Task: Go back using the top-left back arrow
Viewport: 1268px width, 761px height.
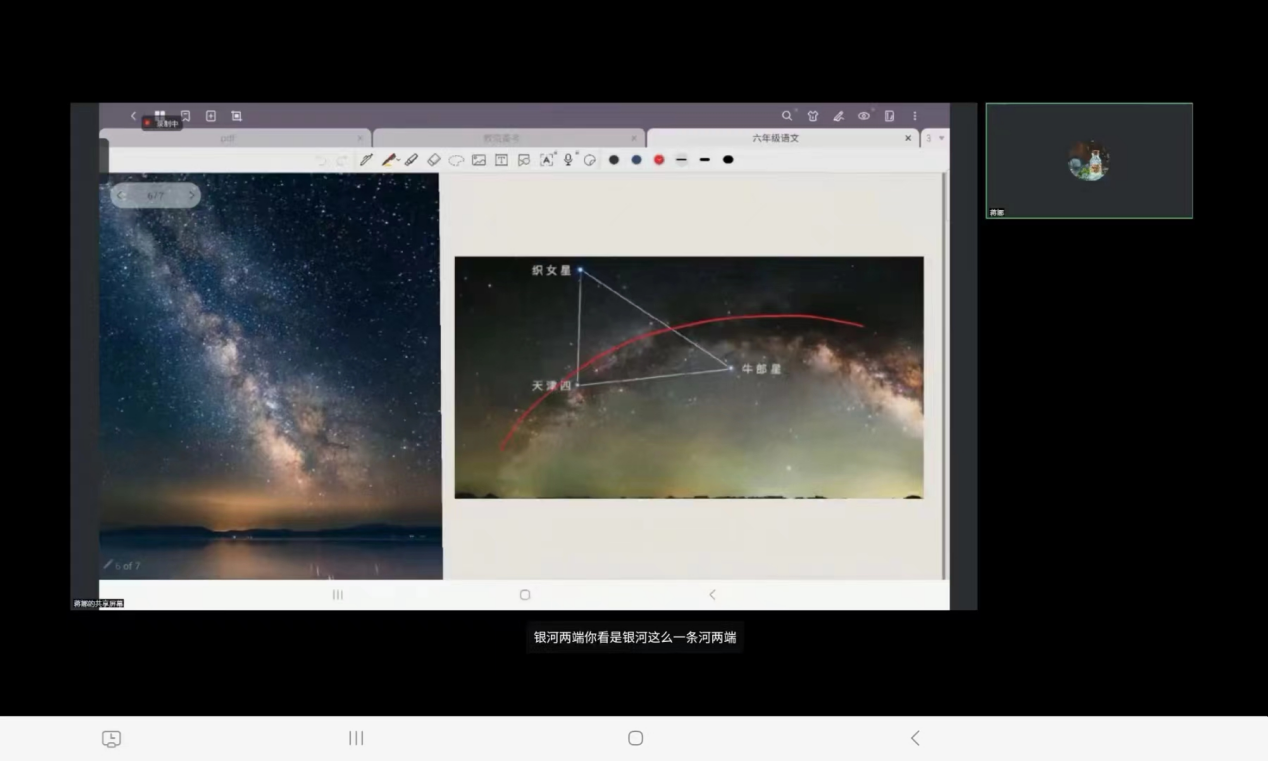Action: pyautogui.click(x=134, y=116)
